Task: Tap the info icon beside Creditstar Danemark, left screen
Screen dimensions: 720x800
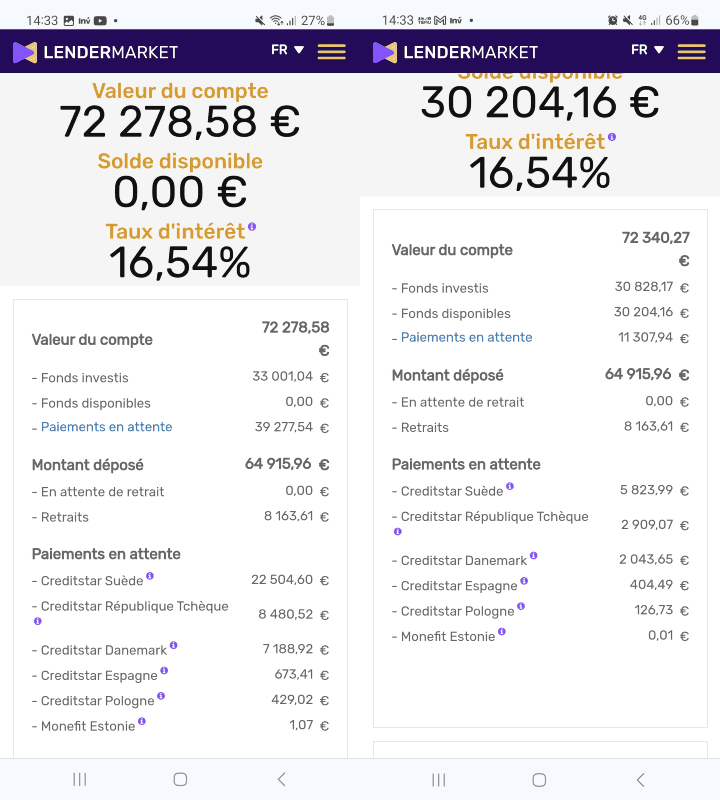Action: [173, 645]
